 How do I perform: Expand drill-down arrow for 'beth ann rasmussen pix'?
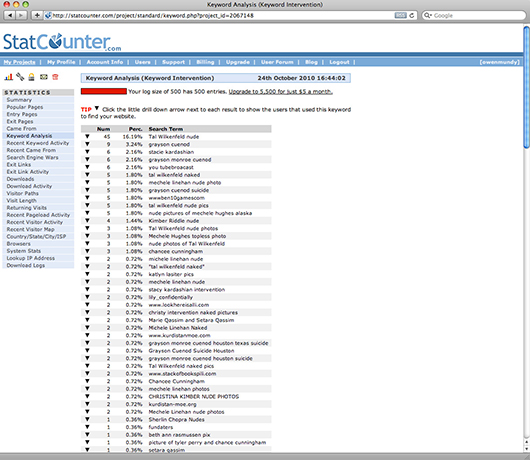tap(87, 435)
